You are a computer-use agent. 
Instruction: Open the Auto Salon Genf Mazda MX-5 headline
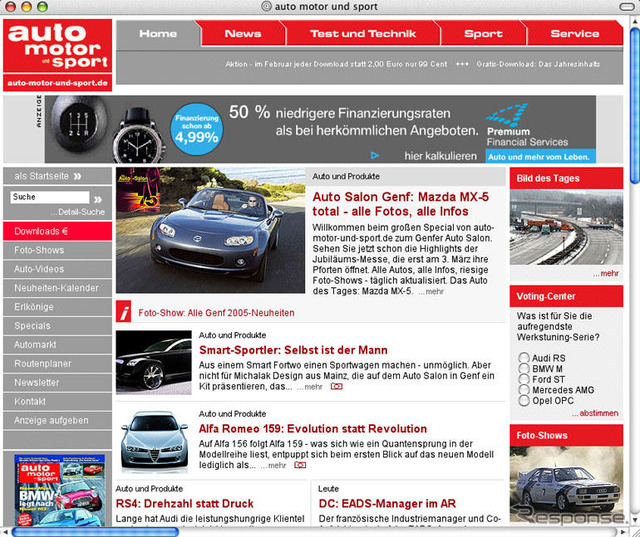coord(400,204)
